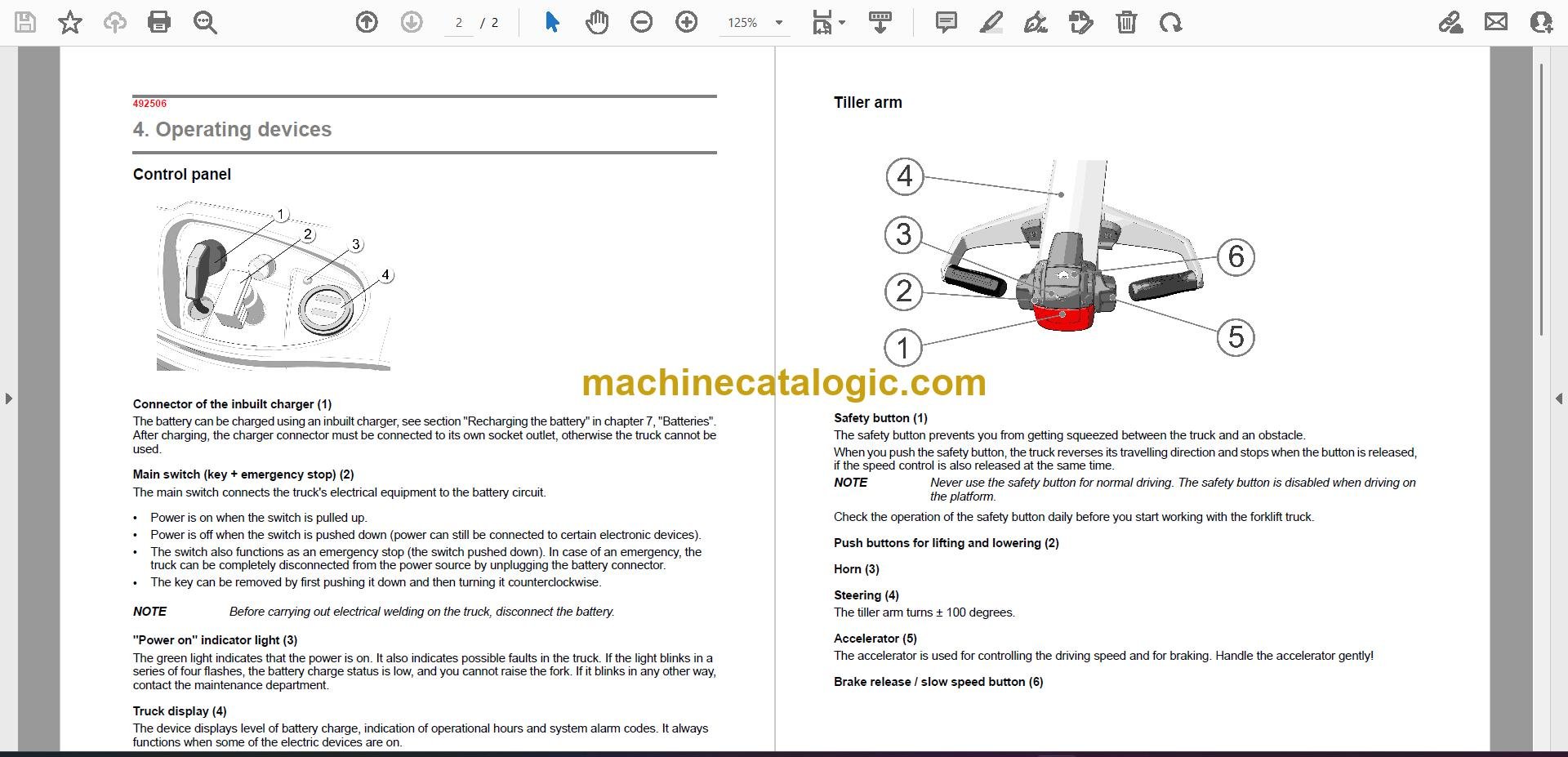Click the scrolling mode keyboard-arrow icon
The width and height of the screenshot is (1568, 757).
pos(880,22)
